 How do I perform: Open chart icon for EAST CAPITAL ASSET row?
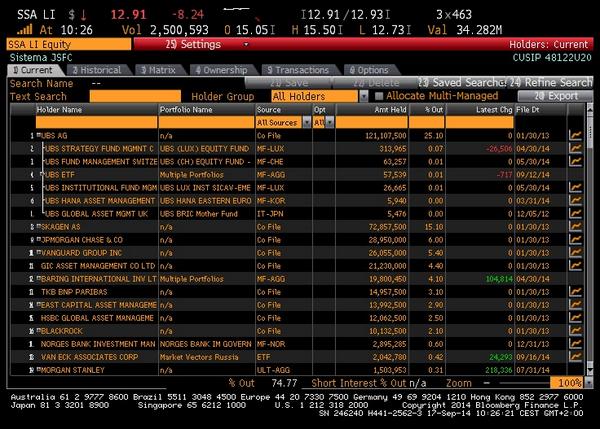575,304
